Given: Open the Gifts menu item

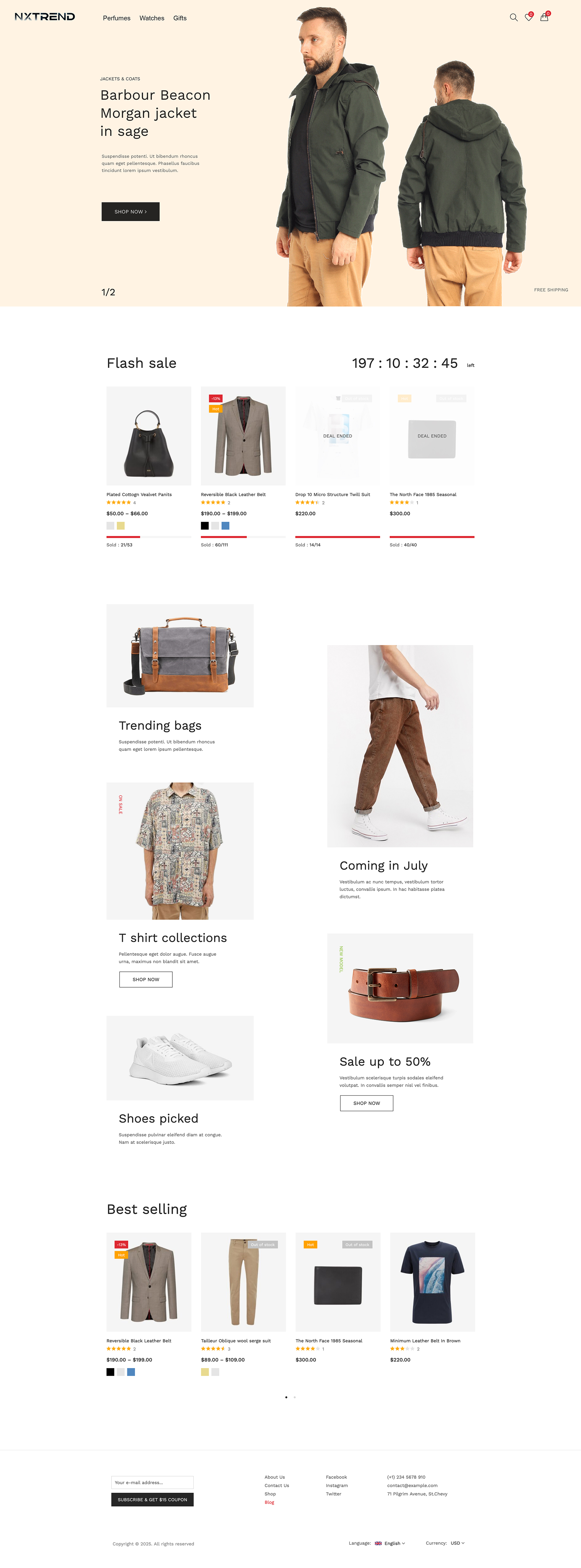Looking at the screenshot, I should (180, 18).
